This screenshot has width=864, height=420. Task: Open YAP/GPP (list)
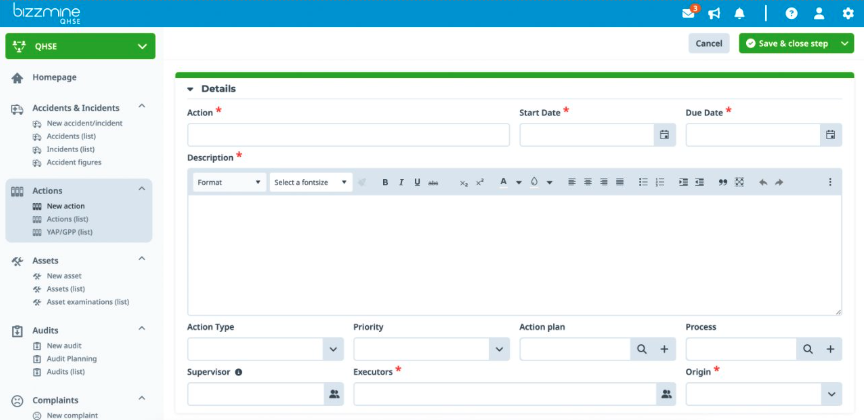pyautogui.click(x=69, y=233)
